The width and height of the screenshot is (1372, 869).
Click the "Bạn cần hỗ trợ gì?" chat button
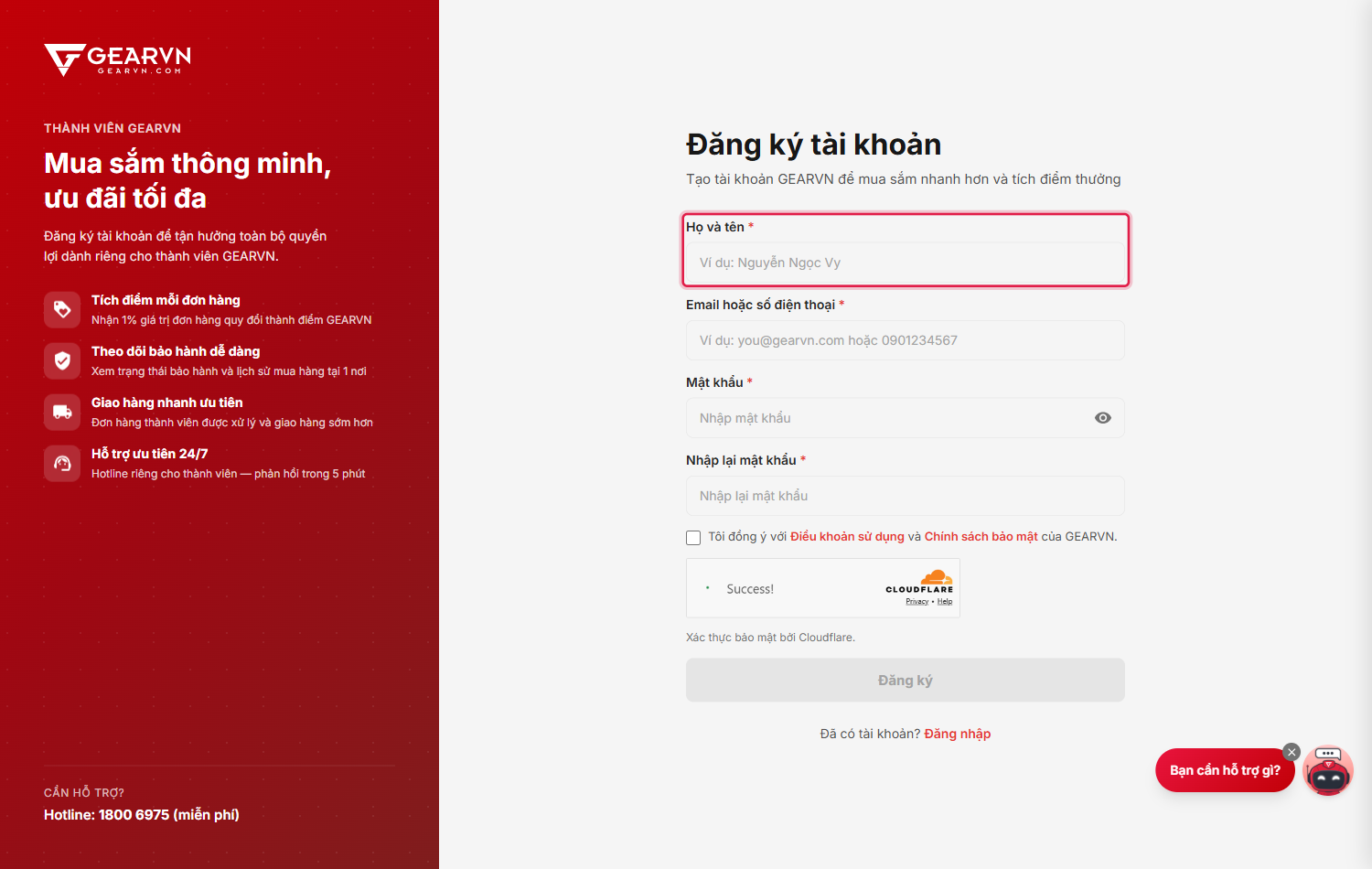point(1225,770)
